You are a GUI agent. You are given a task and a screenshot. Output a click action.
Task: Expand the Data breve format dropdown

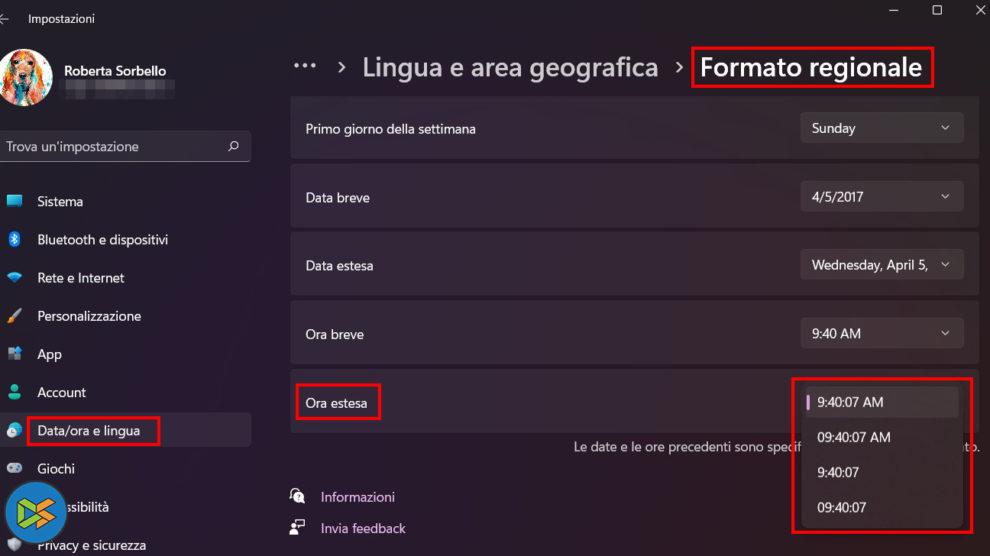(881, 197)
